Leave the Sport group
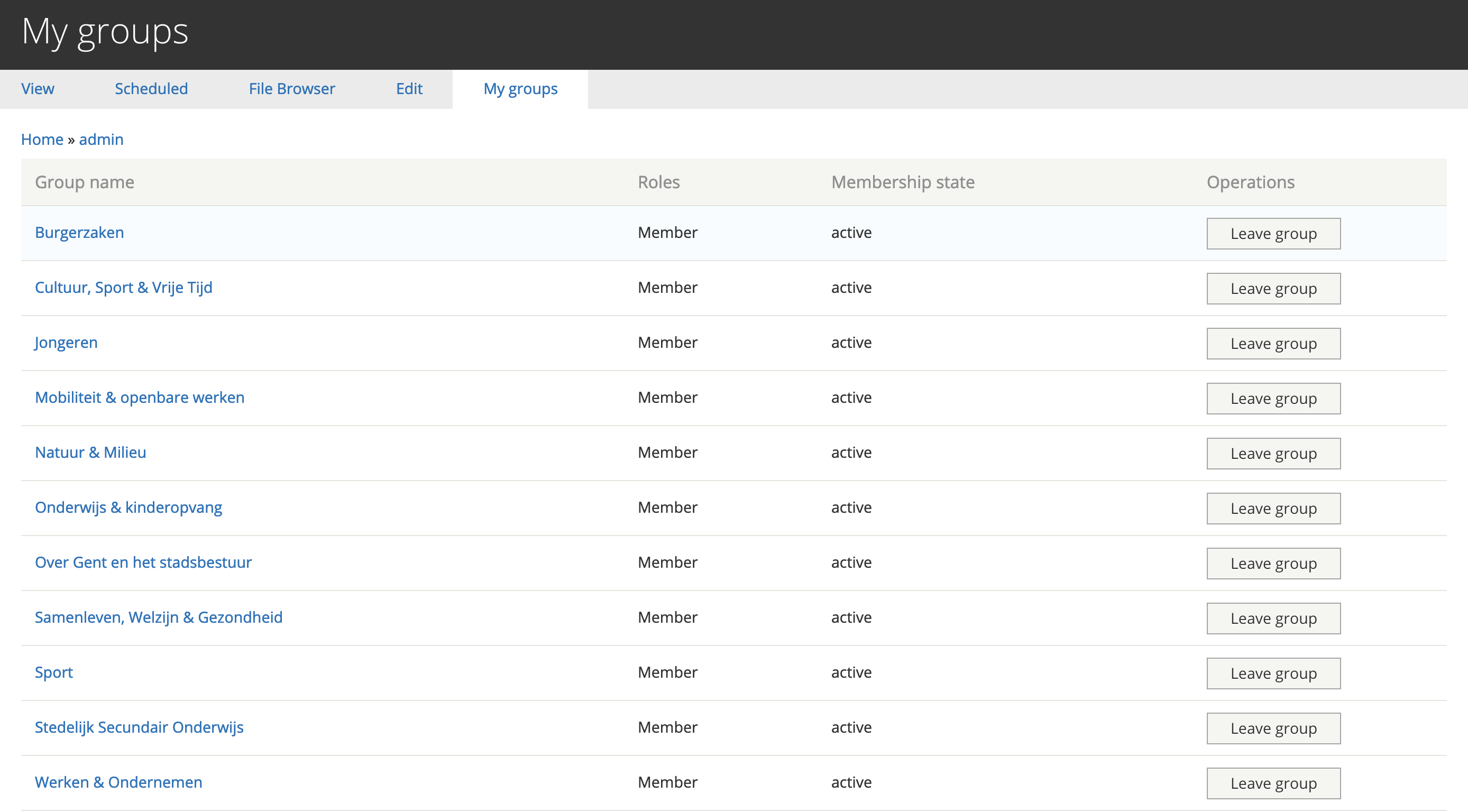 tap(1273, 673)
